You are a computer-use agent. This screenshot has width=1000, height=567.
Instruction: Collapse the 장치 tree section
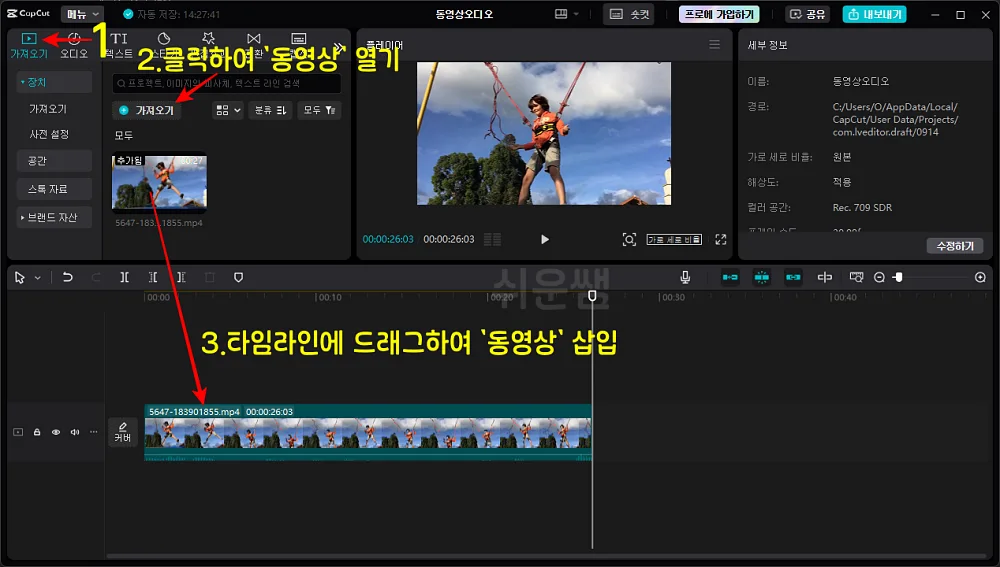click(x=54, y=82)
